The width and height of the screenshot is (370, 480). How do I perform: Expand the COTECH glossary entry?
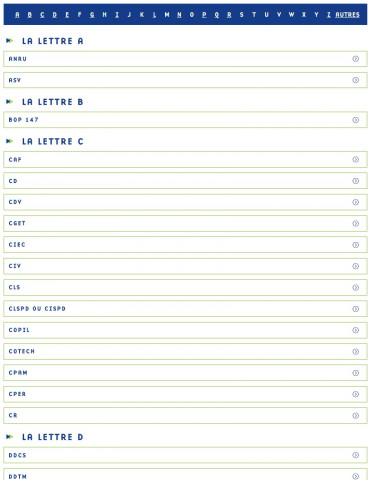[x=185, y=351]
